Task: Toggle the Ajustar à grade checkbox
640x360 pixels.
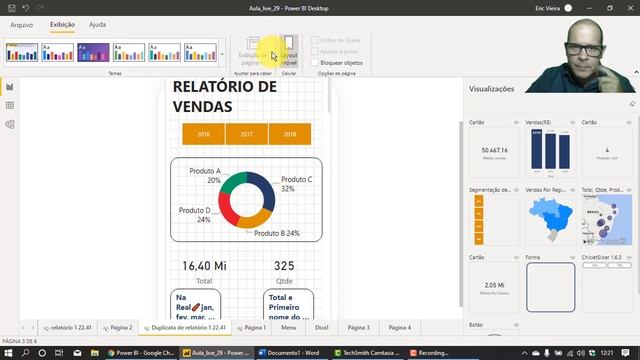Action: pos(315,51)
